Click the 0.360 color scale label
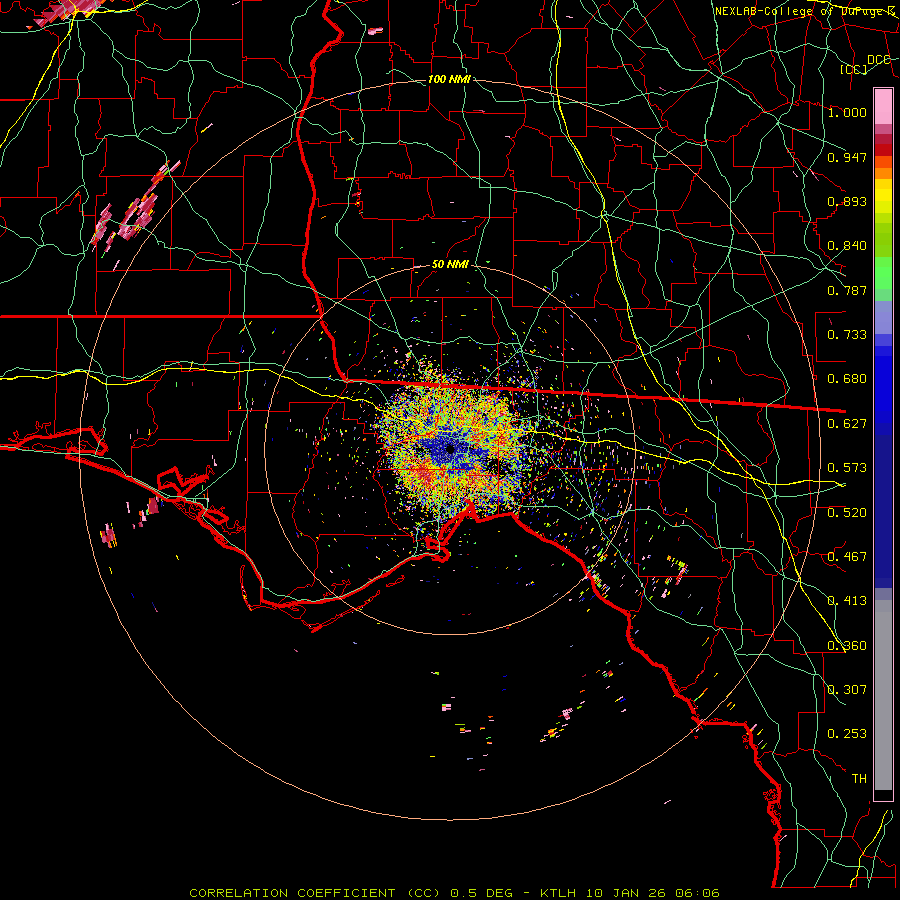 (847, 646)
